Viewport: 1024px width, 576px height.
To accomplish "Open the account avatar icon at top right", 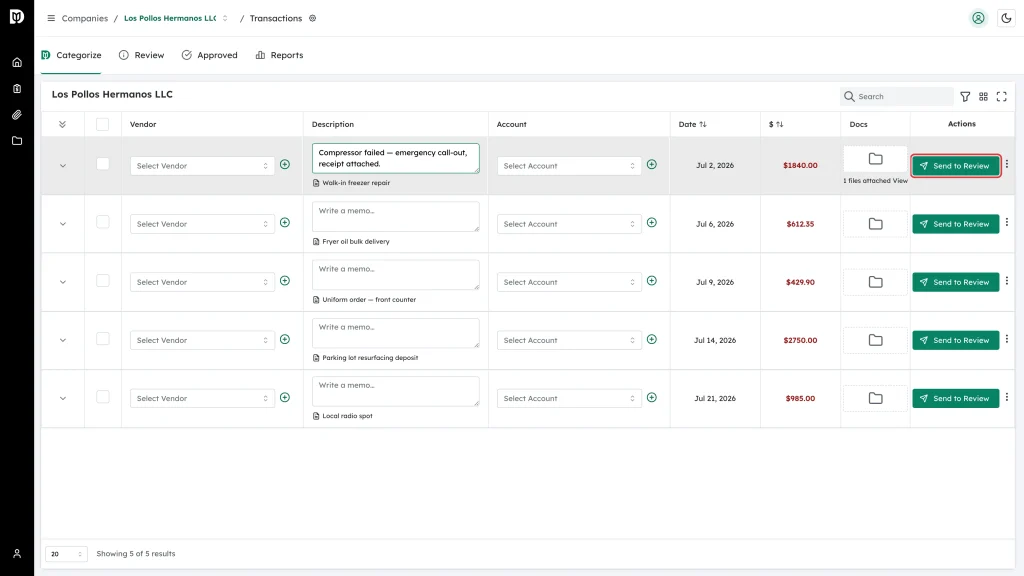I will [x=978, y=18].
